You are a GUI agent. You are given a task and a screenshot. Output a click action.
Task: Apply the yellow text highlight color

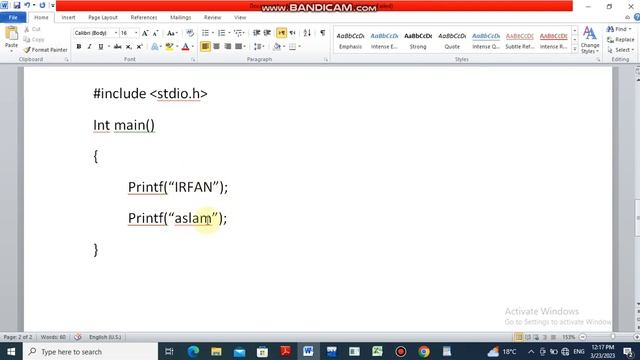click(x=169, y=47)
